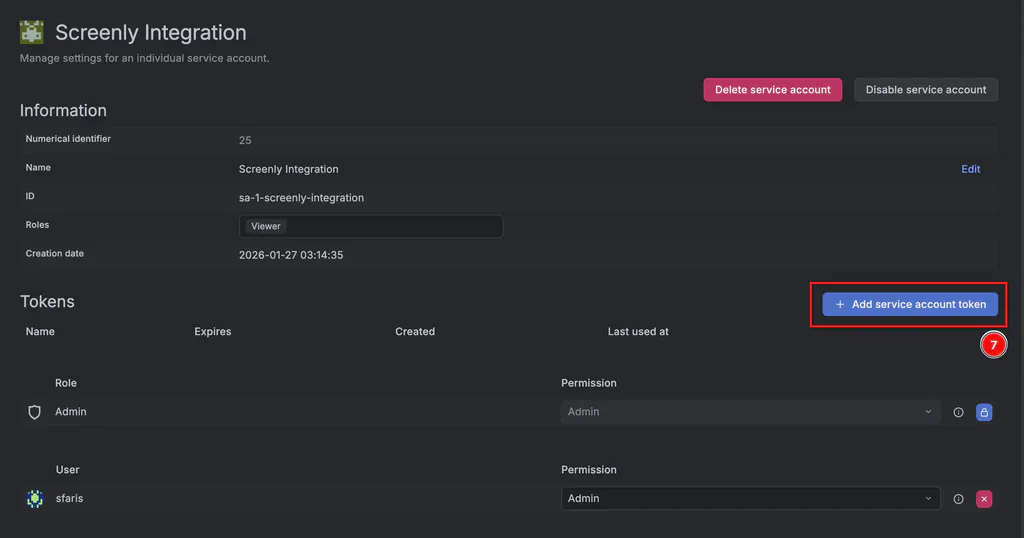Click the Viewer role tag
This screenshot has height=538, width=1024.
[x=266, y=226]
